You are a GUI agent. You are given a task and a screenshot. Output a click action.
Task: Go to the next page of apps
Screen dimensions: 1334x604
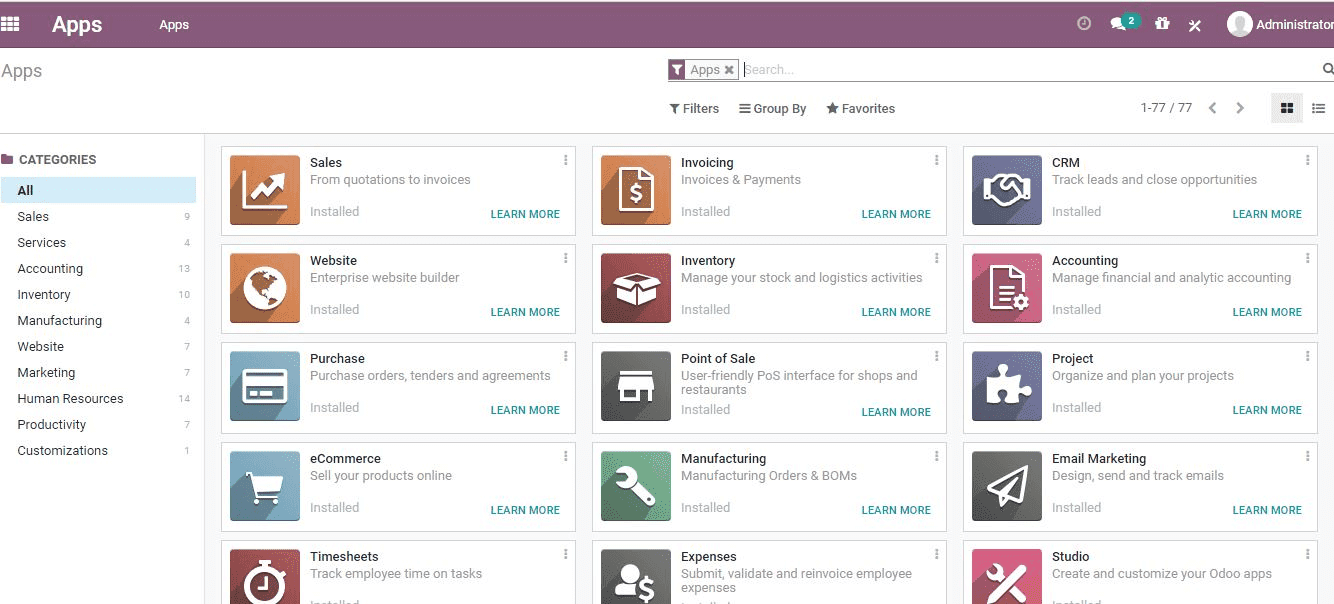tap(1240, 108)
